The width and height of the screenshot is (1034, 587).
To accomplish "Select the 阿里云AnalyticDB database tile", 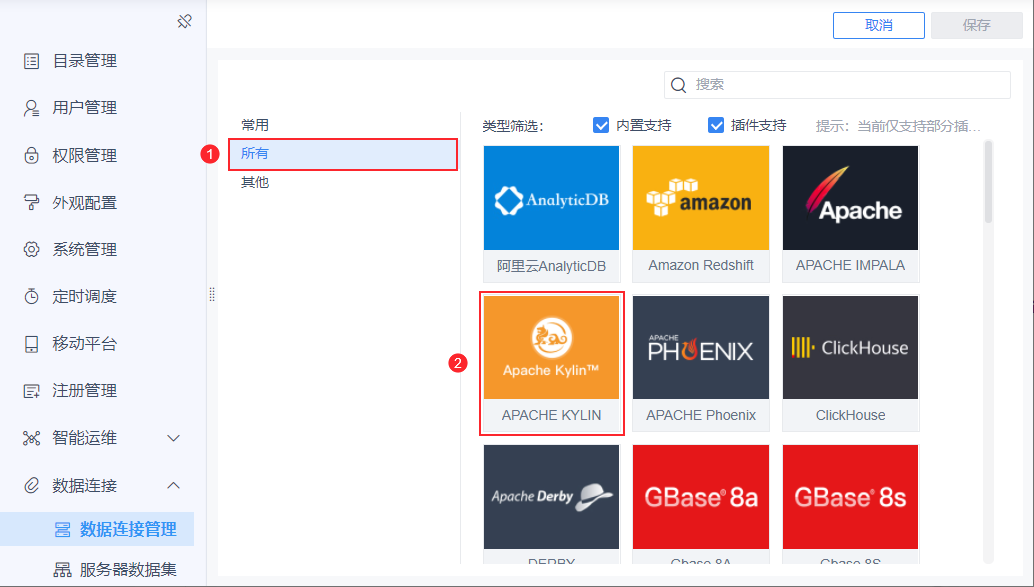I will pos(551,214).
